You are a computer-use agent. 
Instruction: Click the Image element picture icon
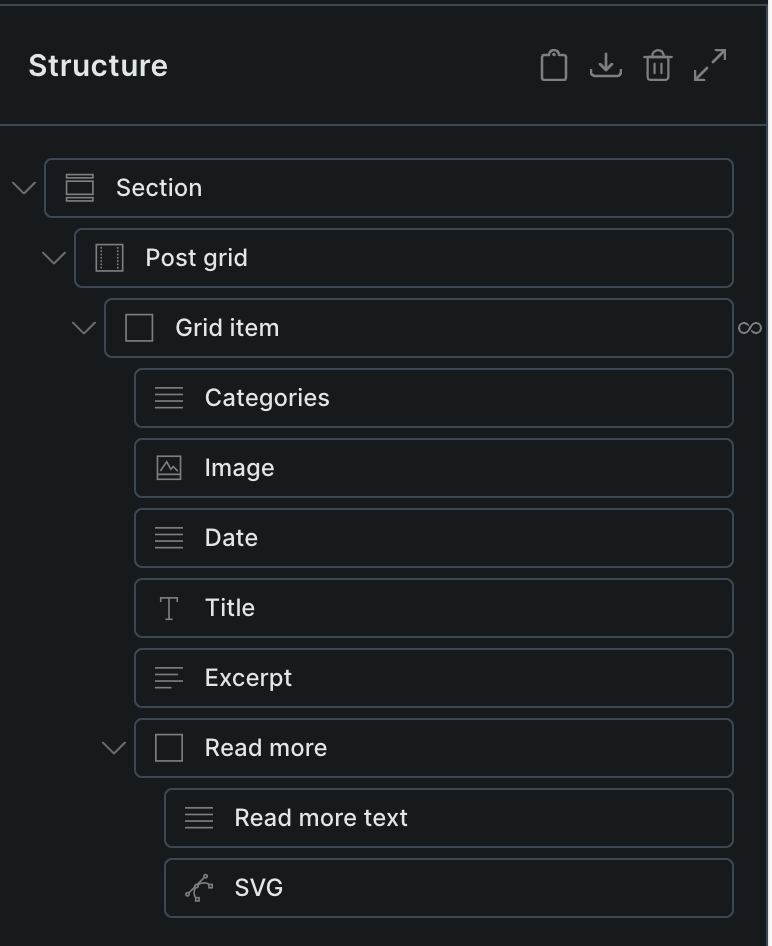pos(169,468)
